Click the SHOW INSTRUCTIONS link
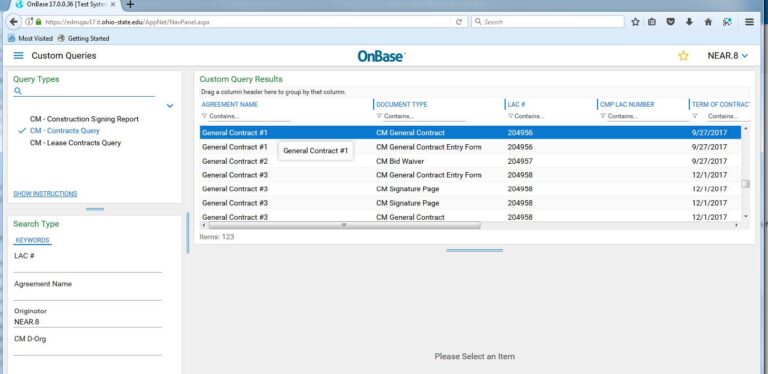The image size is (768, 374). click(45, 194)
